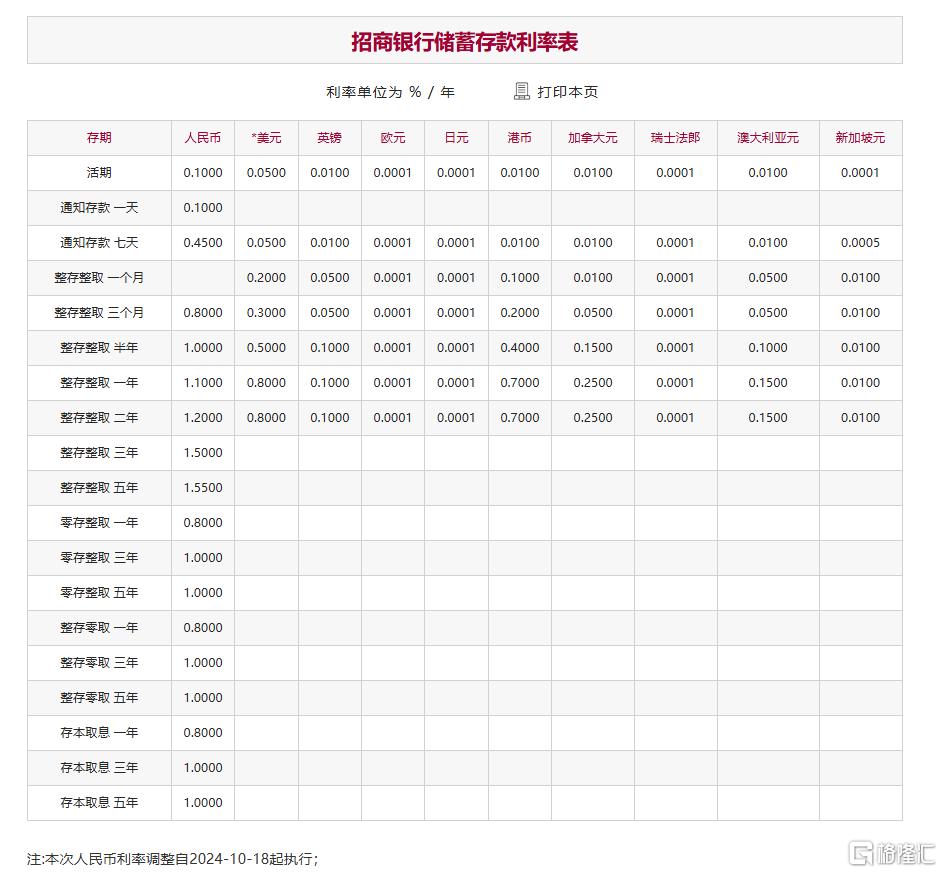Click the 利率单位为 % / 年 text
Image resolution: width=943 pixels, height=874 pixels.
(389, 91)
